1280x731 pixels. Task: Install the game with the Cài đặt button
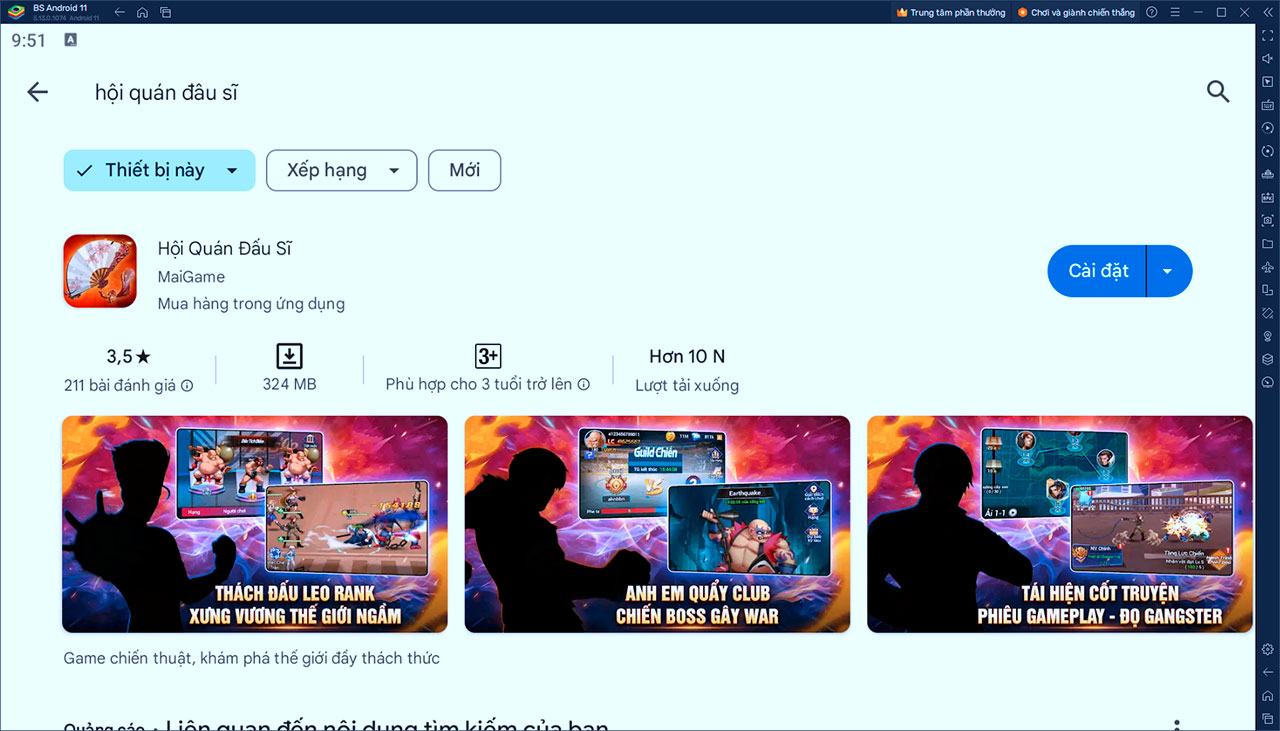1098,271
